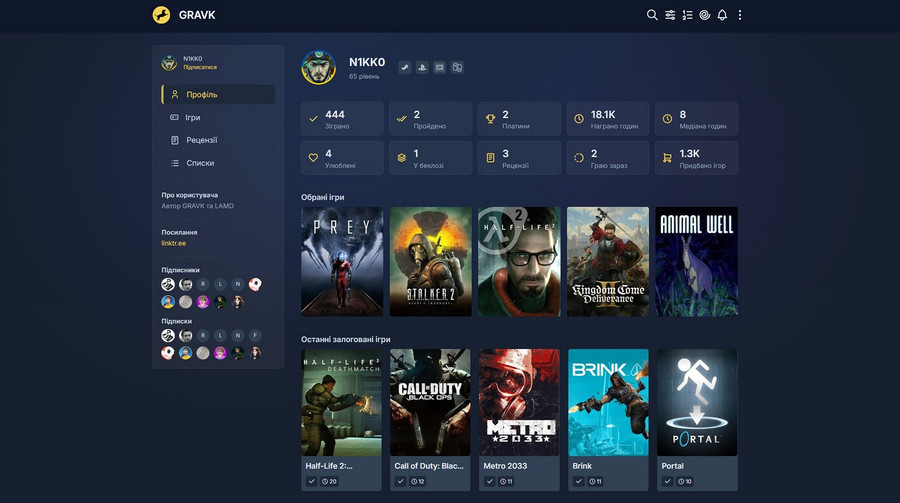
Task: Open the 1 У беклозі stat card
Action: click(430, 158)
